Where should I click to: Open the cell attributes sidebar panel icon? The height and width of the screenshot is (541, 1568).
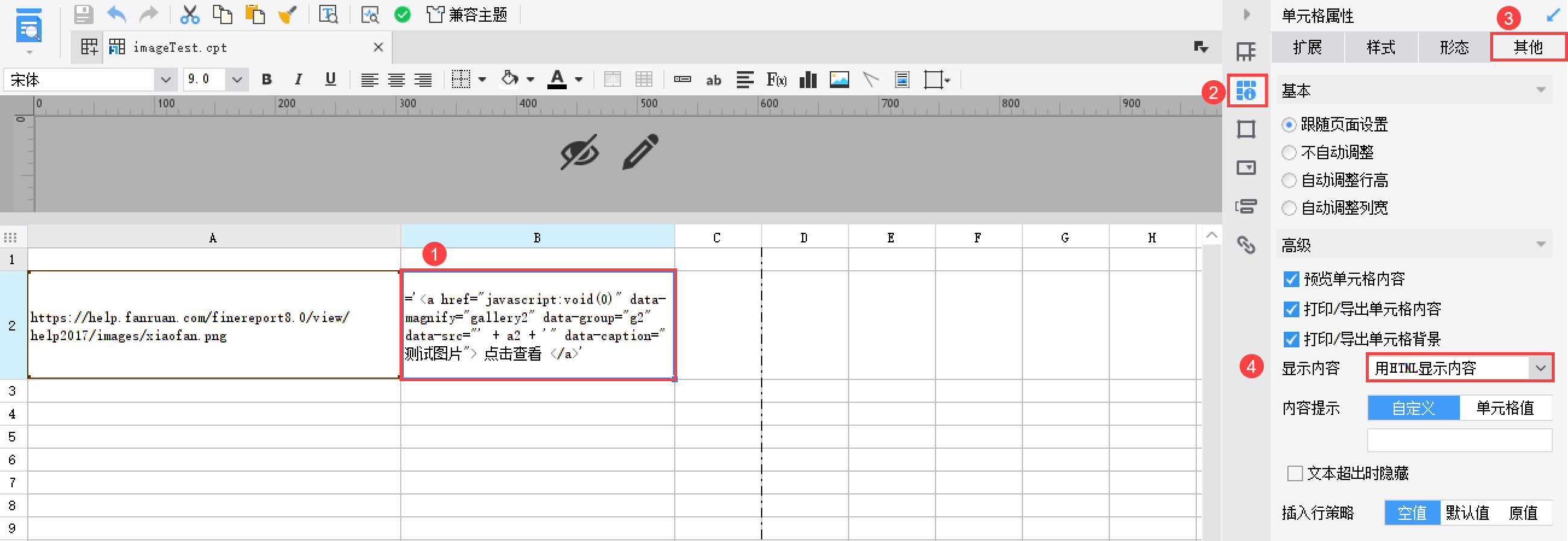coord(1246,90)
